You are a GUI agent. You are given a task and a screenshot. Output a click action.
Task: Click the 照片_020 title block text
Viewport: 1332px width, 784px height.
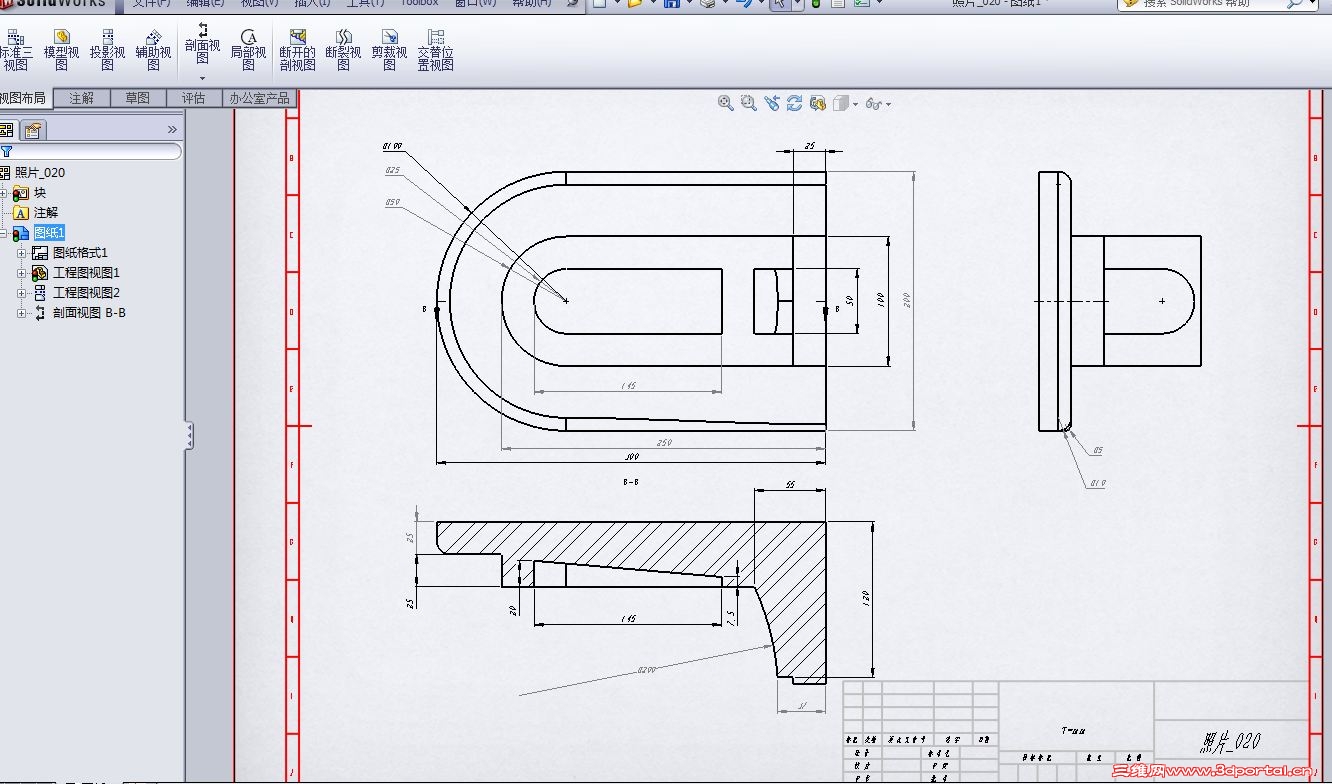[1230, 741]
